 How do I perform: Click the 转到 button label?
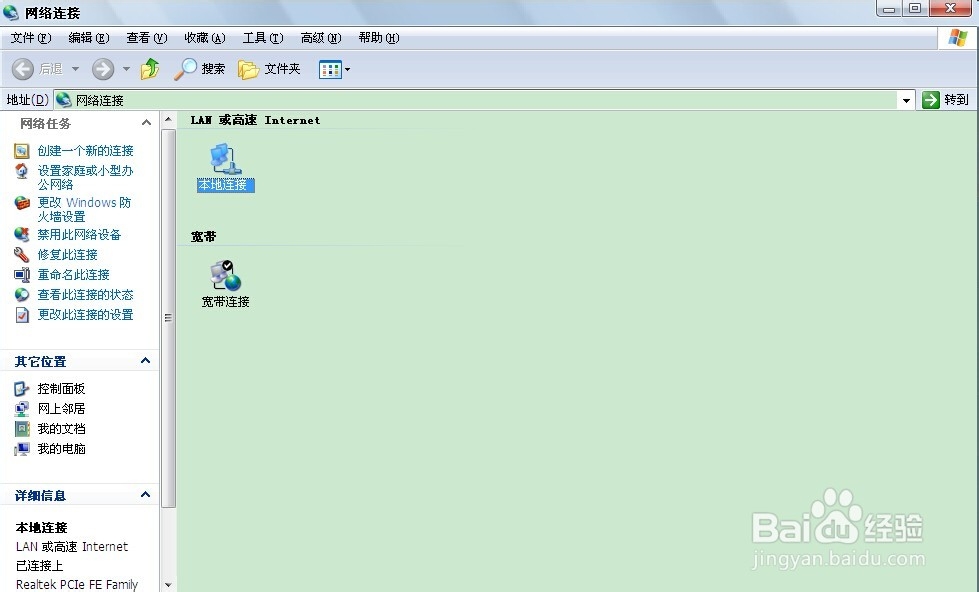tap(956, 100)
